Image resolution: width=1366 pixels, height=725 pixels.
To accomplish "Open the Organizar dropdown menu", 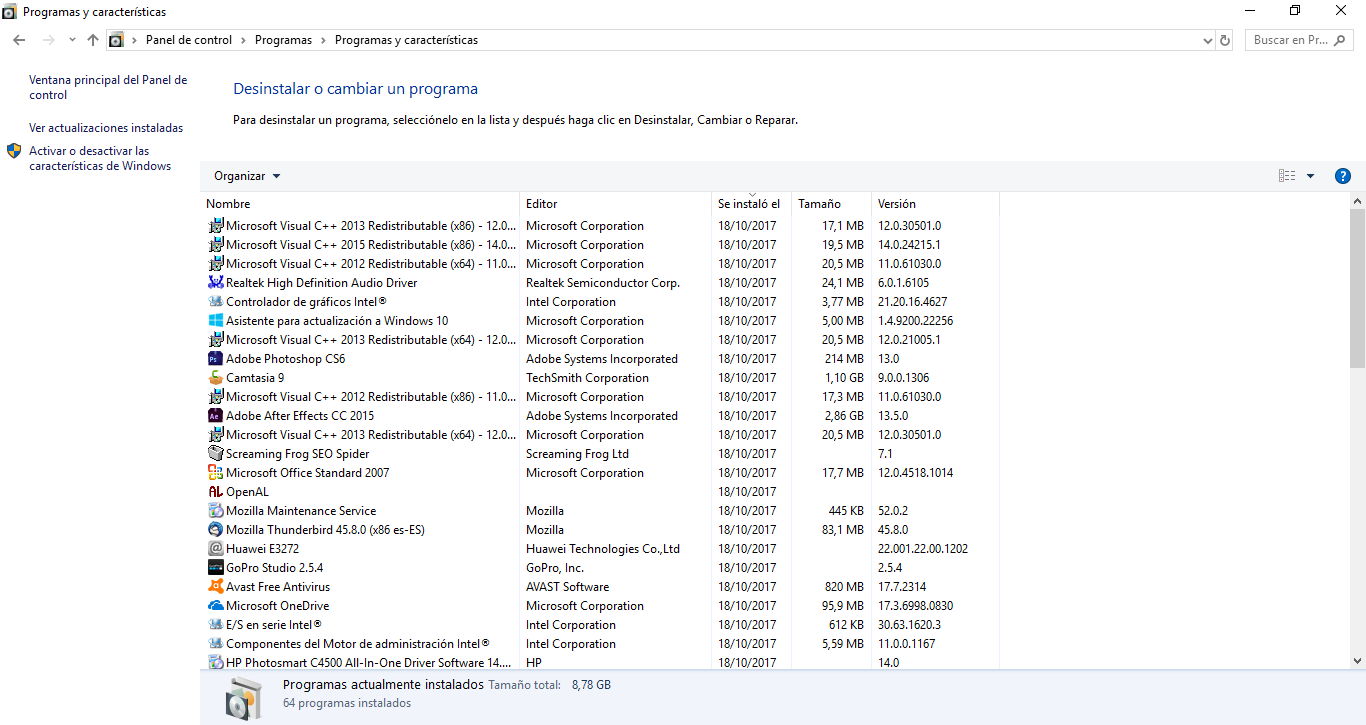I will click(x=247, y=176).
